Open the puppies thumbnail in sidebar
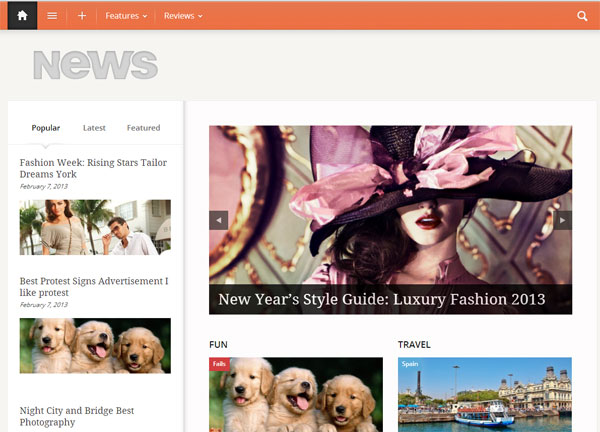 click(x=95, y=346)
